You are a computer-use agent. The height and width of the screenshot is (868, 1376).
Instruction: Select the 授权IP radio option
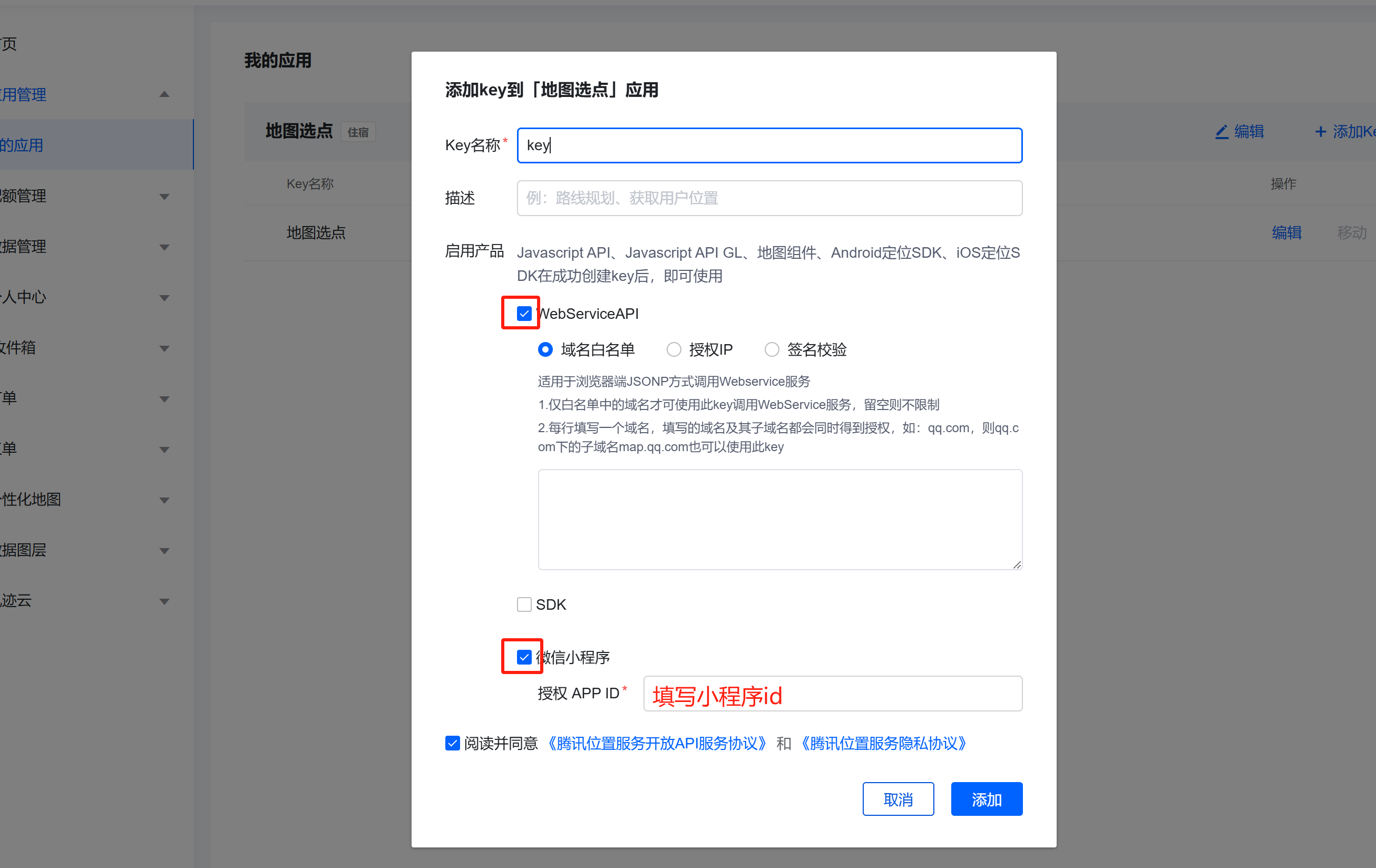coord(674,349)
